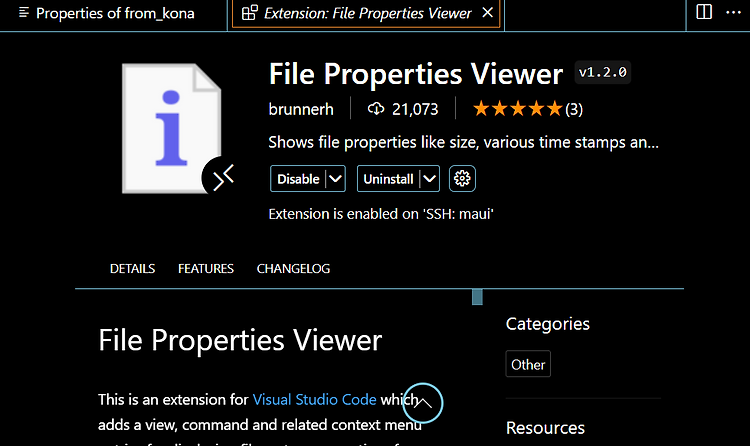This screenshot has height=446, width=750.
Task: Open the five-star ratings reviews
Action: coord(528,109)
